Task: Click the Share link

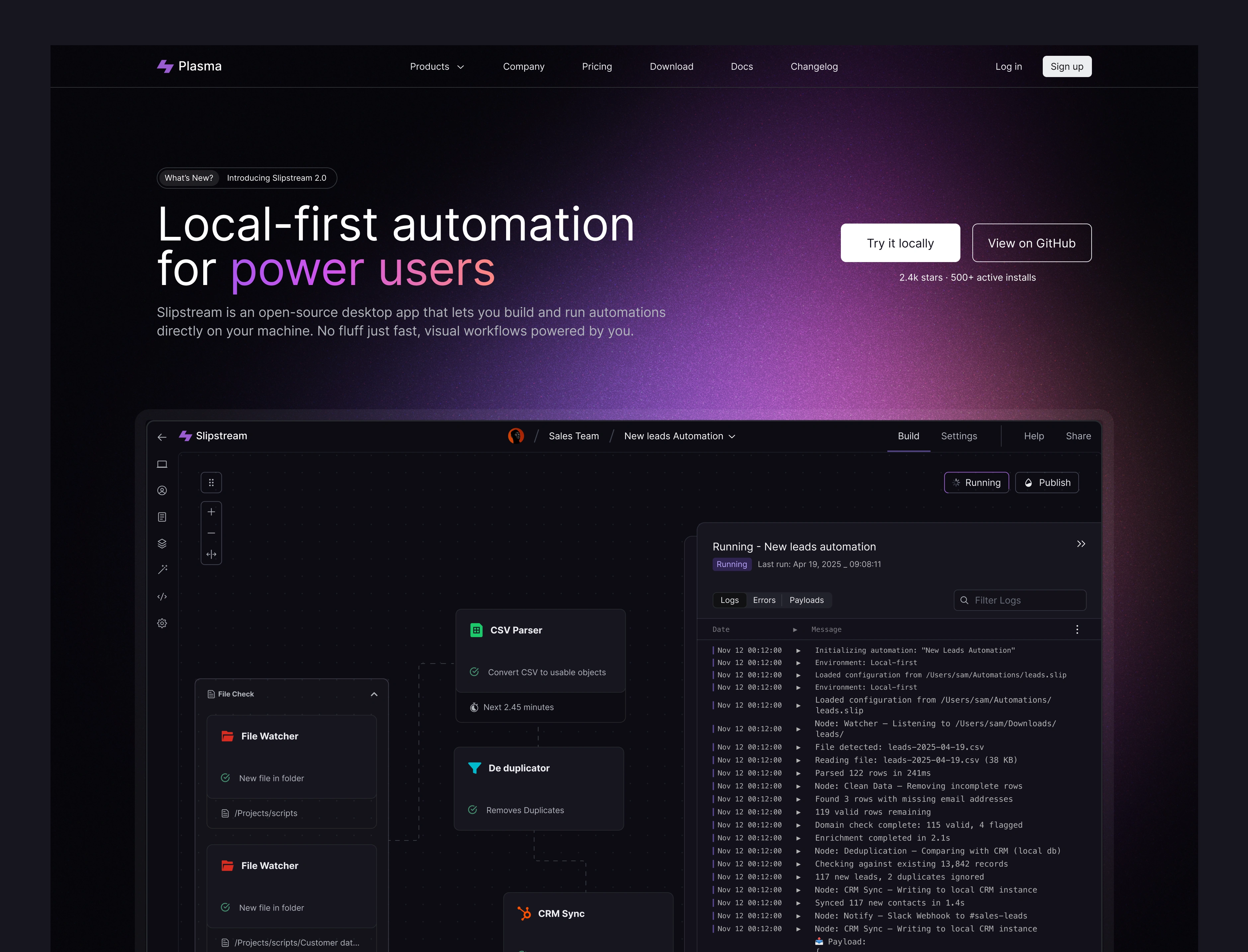Action: 1078,436
